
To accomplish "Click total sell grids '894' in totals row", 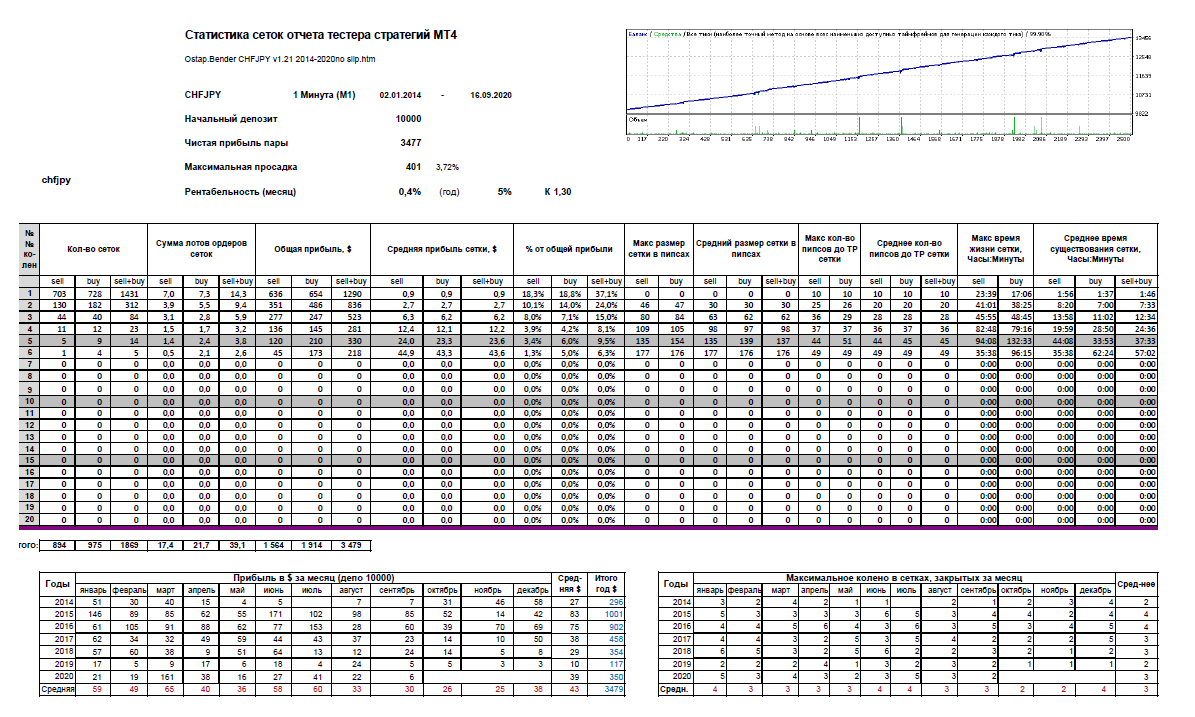I will (x=57, y=546).
